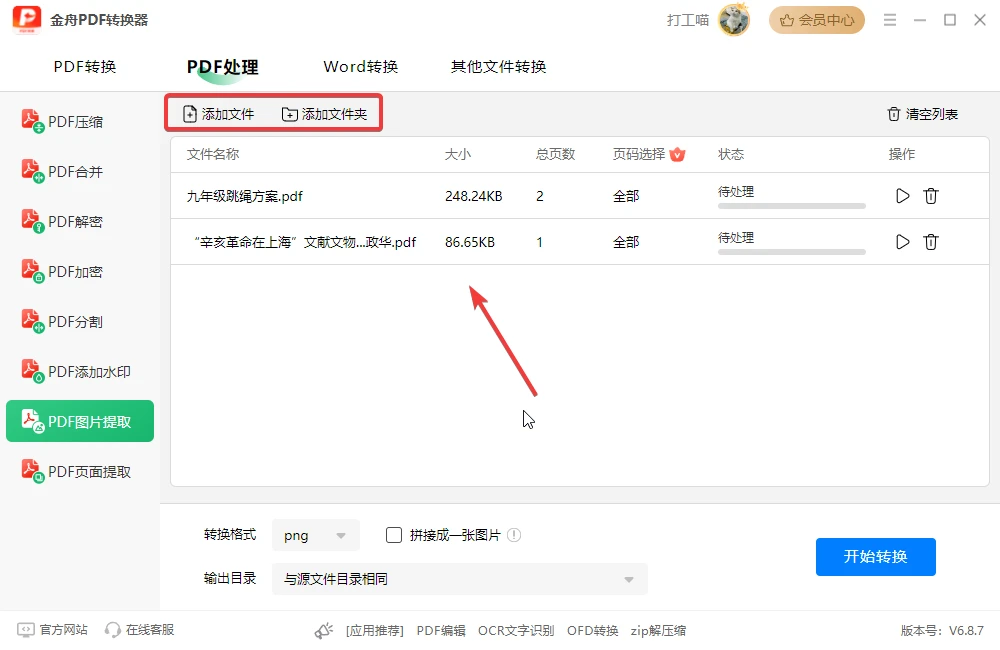Click 添加文件 to add files

(x=219, y=114)
